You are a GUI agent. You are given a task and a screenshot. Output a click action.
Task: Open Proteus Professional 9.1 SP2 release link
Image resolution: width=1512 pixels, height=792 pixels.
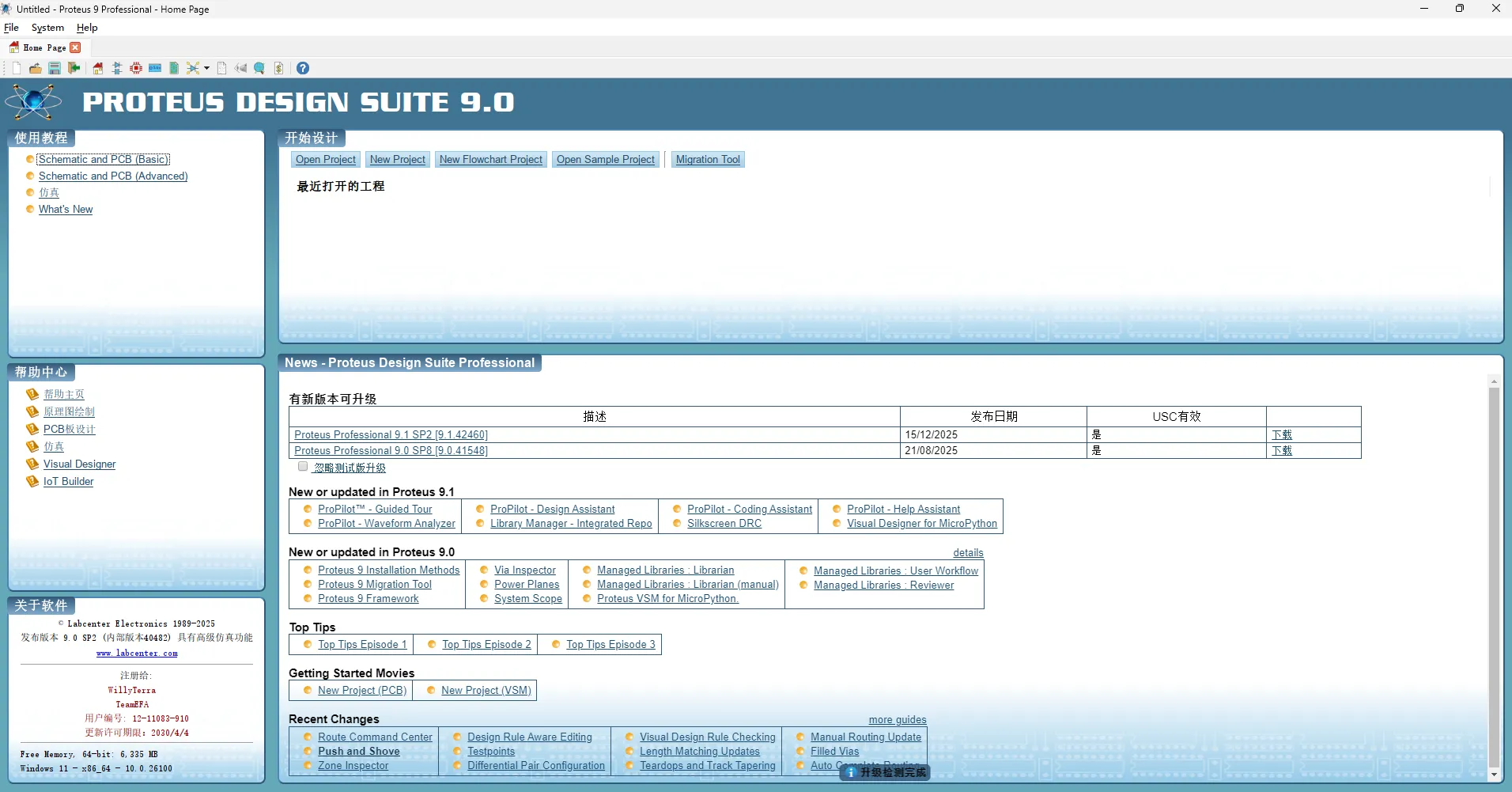coord(391,434)
